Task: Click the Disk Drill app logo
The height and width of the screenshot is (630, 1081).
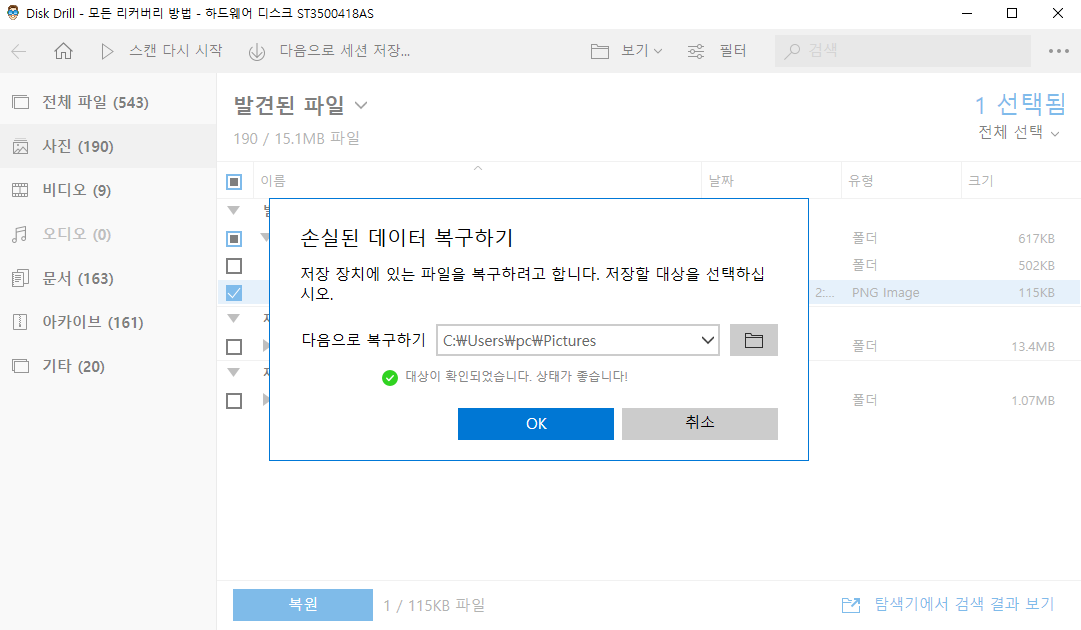Action: [x=12, y=12]
